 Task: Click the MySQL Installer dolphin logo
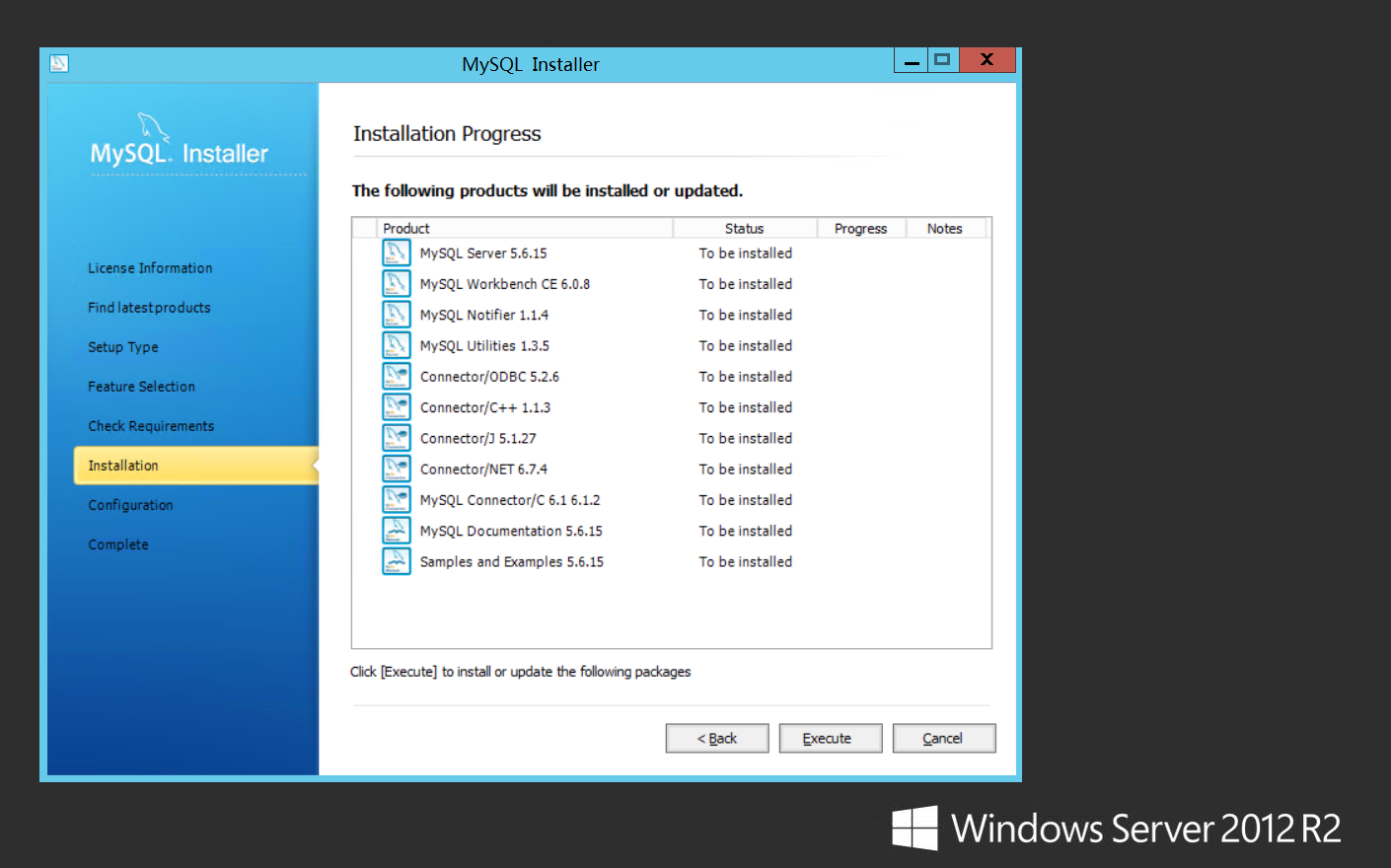point(153,127)
